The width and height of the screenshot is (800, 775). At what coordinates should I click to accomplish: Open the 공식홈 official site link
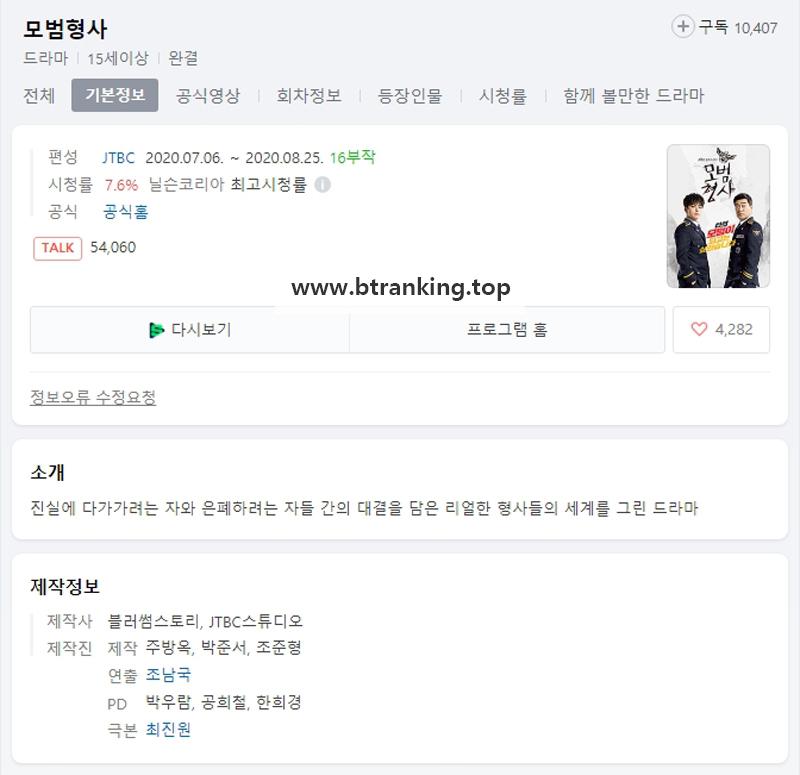click(126, 211)
